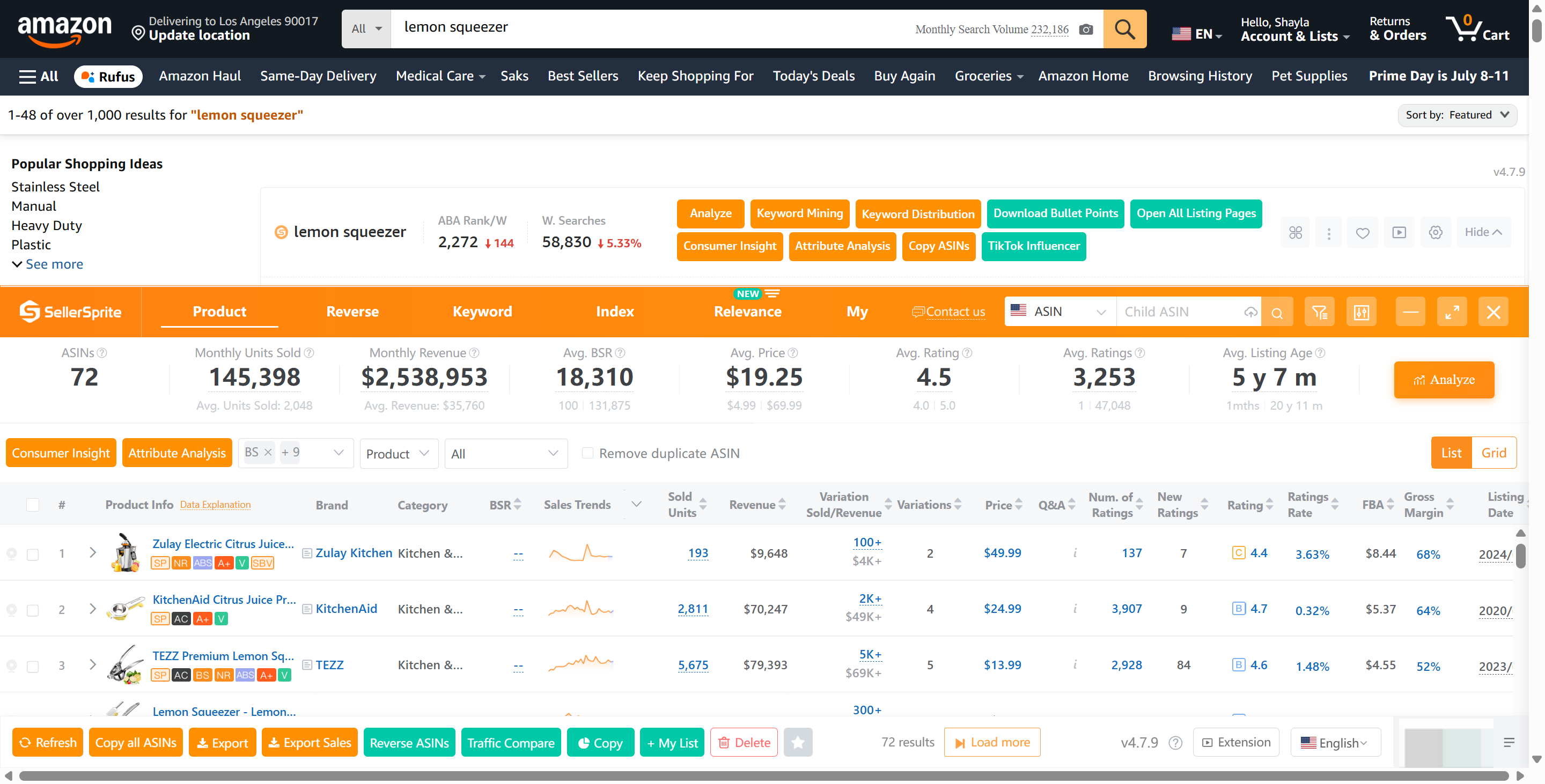
Task: Minimize the SellerSprite panel with dash icon
Action: pyautogui.click(x=1410, y=312)
